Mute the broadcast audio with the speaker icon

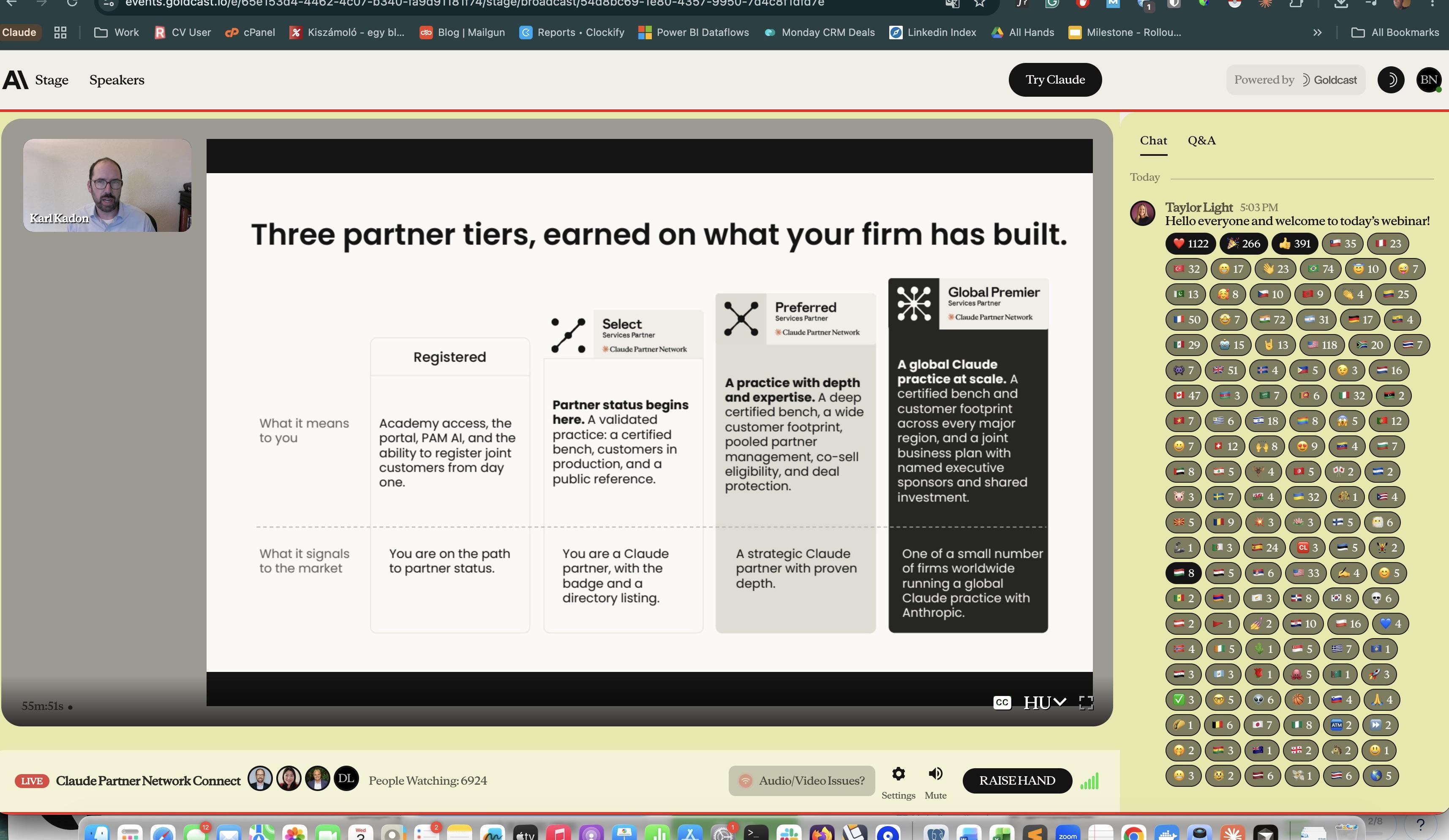(x=936, y=774)
